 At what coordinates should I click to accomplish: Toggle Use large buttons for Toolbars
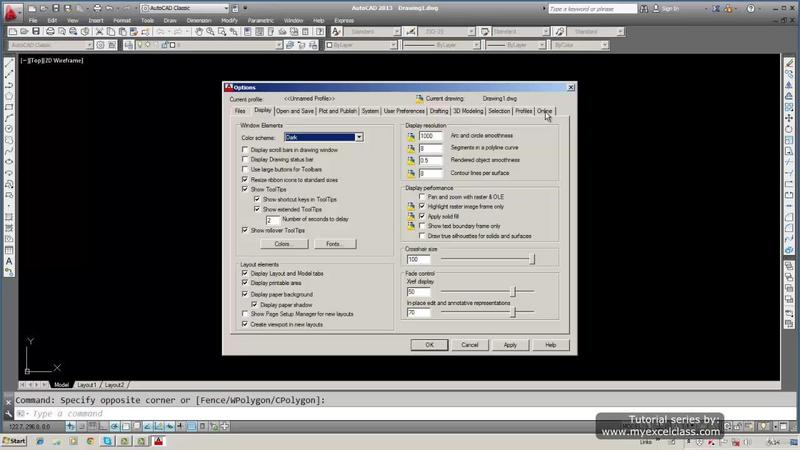pyautogui.click(x=245, y=169)
